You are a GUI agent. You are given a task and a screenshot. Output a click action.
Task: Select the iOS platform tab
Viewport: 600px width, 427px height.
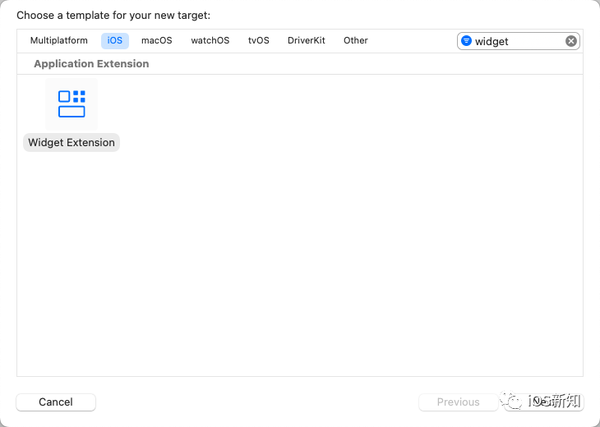(x=115, y=41)
